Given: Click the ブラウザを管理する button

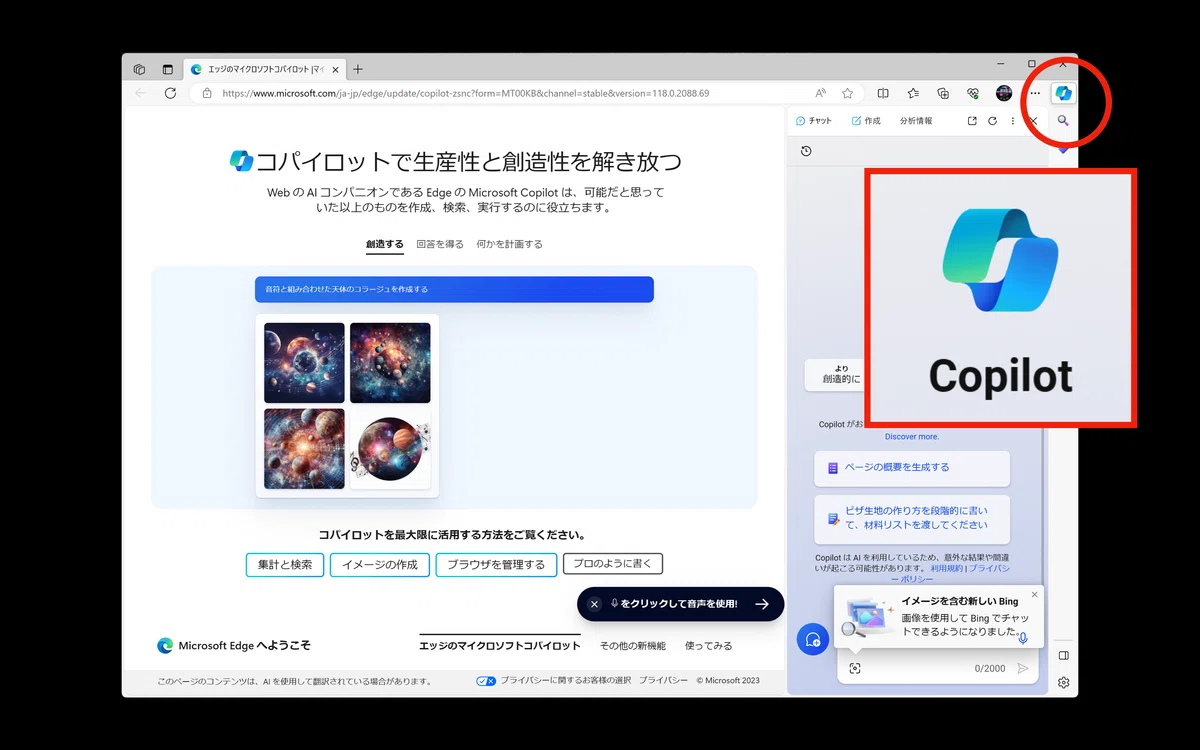Looking at the screenshot, I should coord(496,565).
